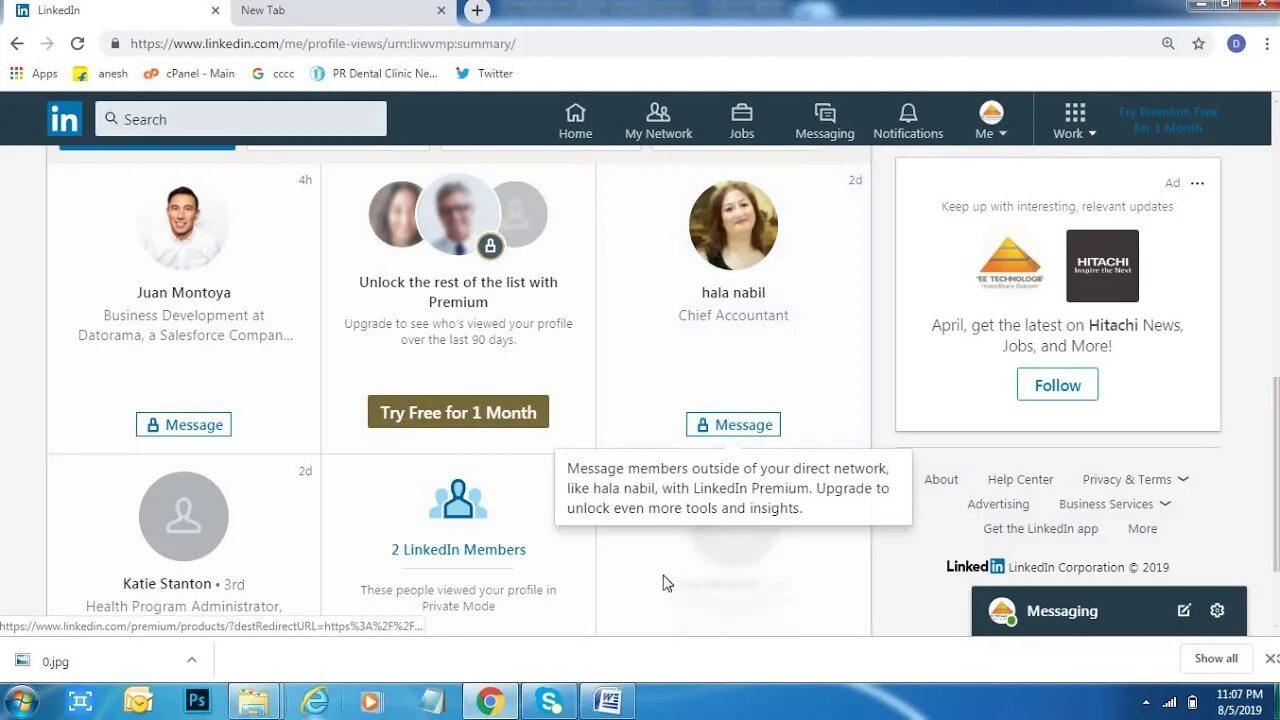Open Internet Explorer from the taskbar
Viewport: 1280px width, 720px height.
point(314,701)
